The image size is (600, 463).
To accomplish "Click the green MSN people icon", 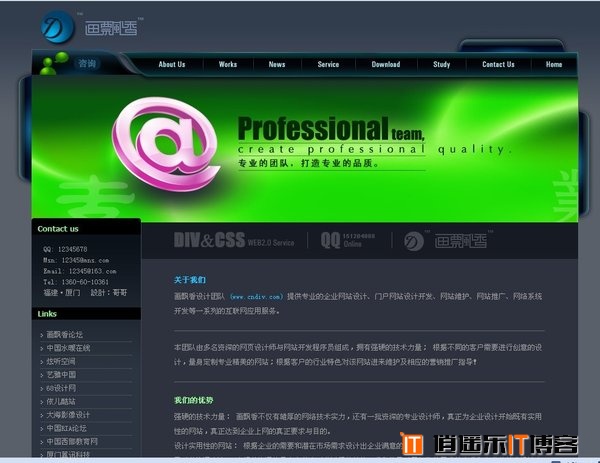I will pyautogui.click(x=57, y=63).
